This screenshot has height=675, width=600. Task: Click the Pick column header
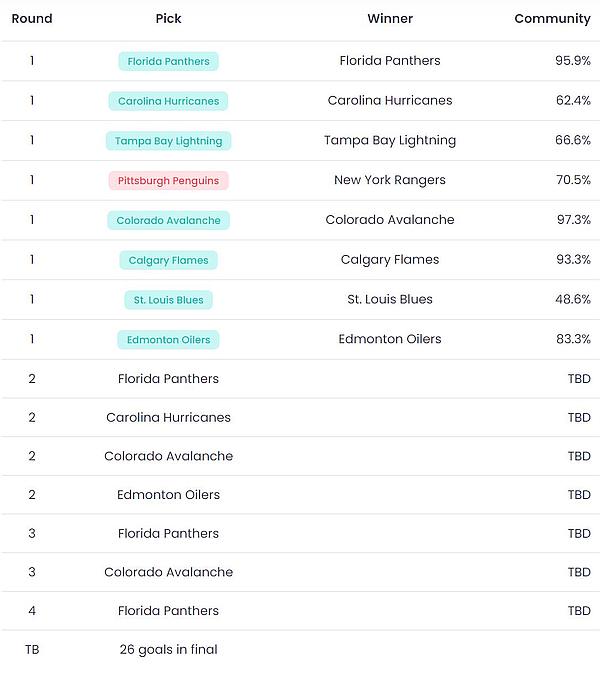(168, 19)
